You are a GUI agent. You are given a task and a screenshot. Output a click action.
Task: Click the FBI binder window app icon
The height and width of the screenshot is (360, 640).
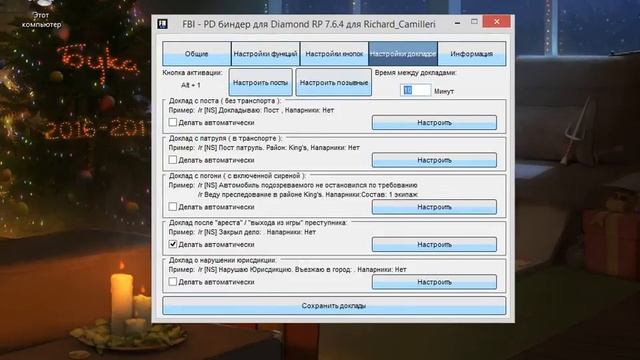162,24
